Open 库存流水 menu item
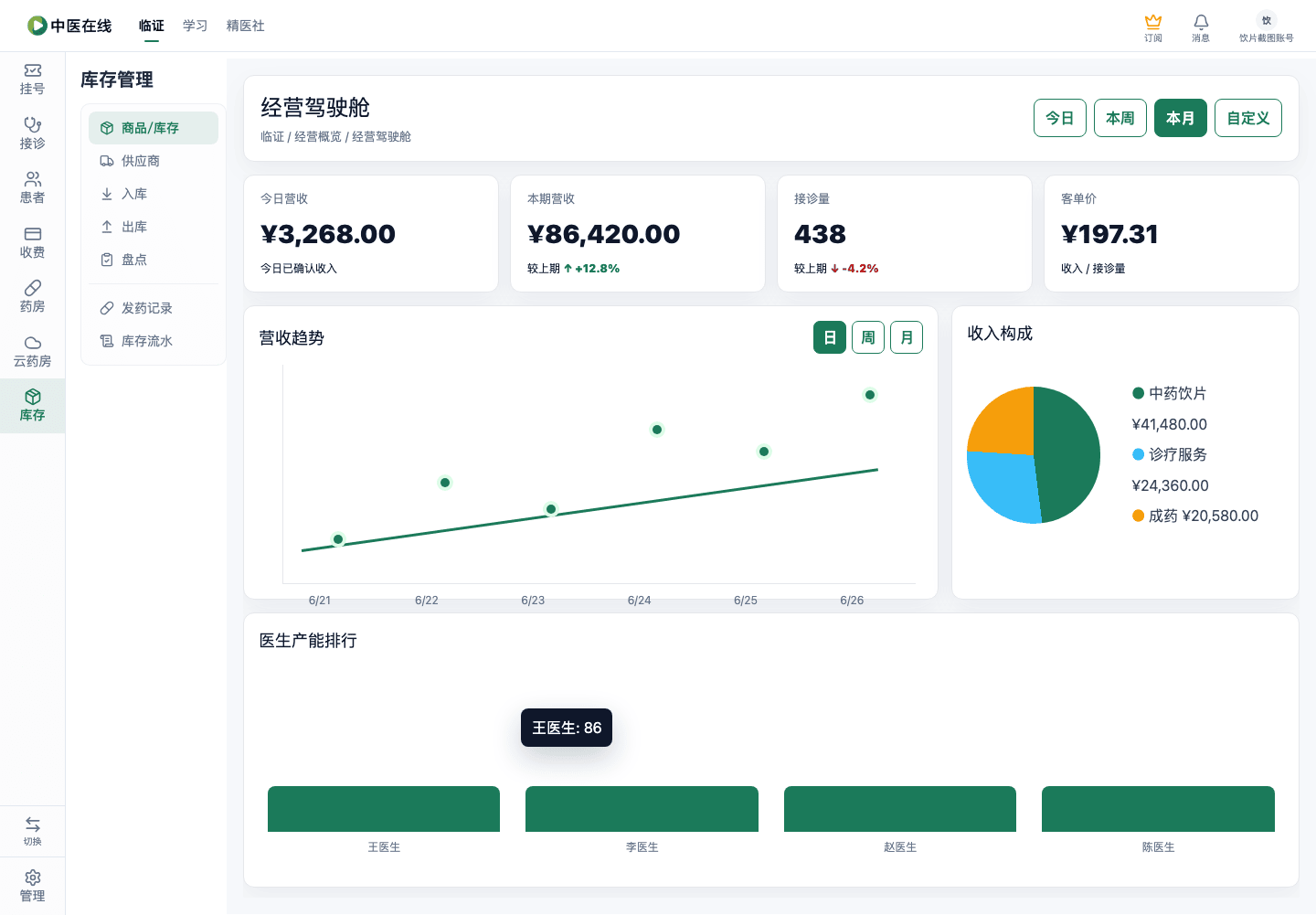Screen dimensions: 1316x915 coord(154,341)
